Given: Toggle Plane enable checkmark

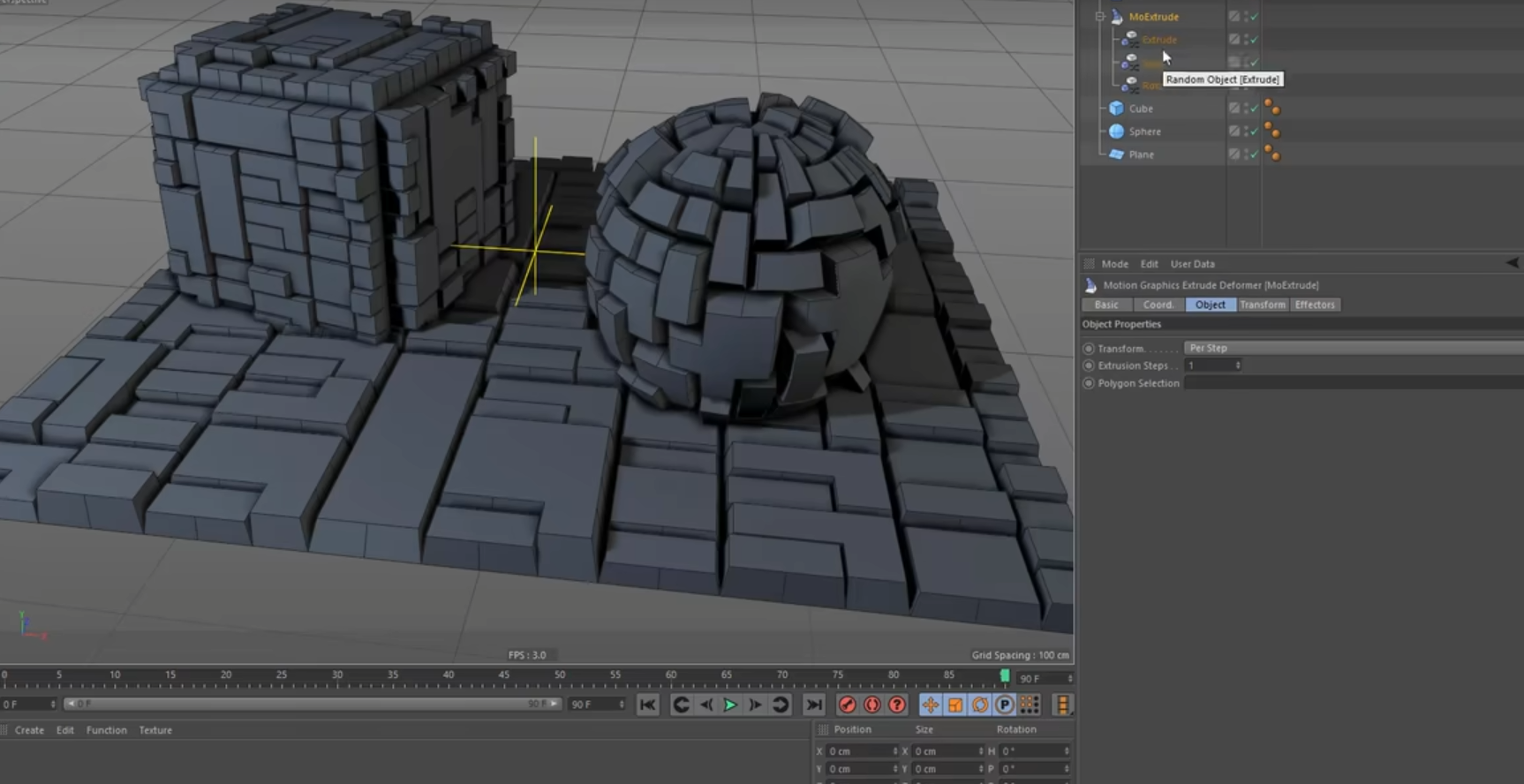Looking at the screenshot, I should pos(1254,155).
